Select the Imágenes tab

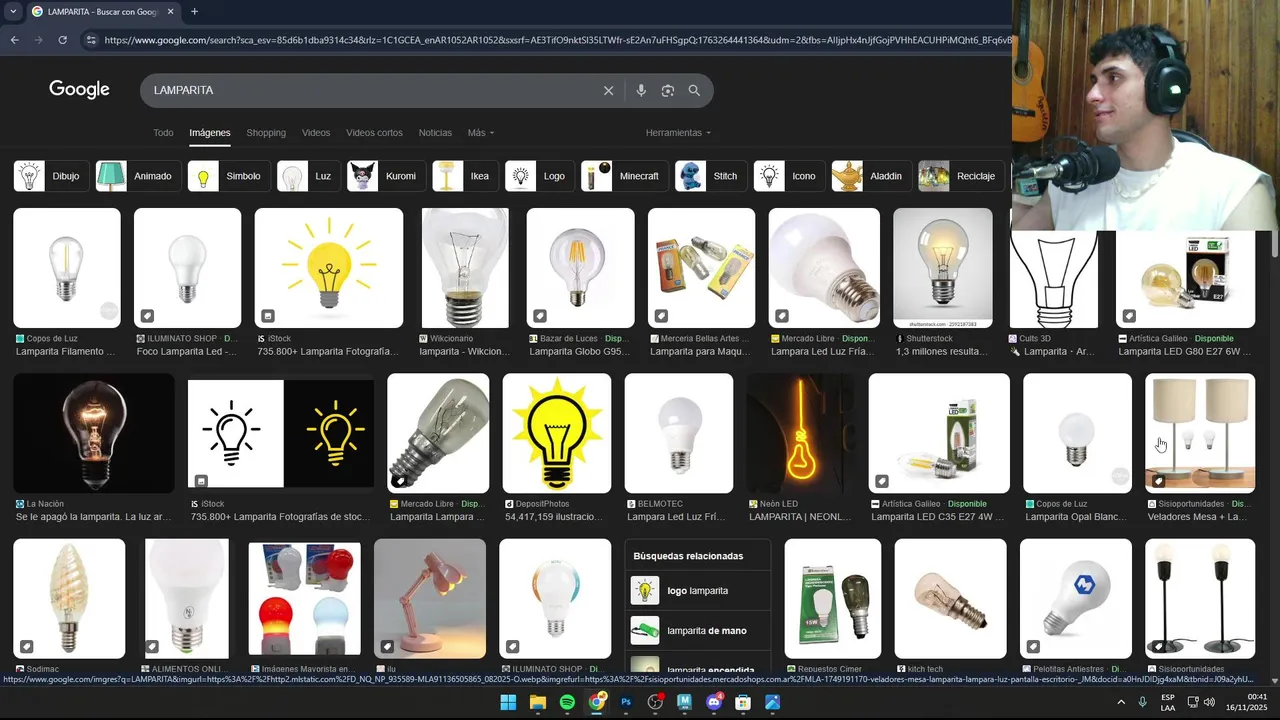[210, 133]
